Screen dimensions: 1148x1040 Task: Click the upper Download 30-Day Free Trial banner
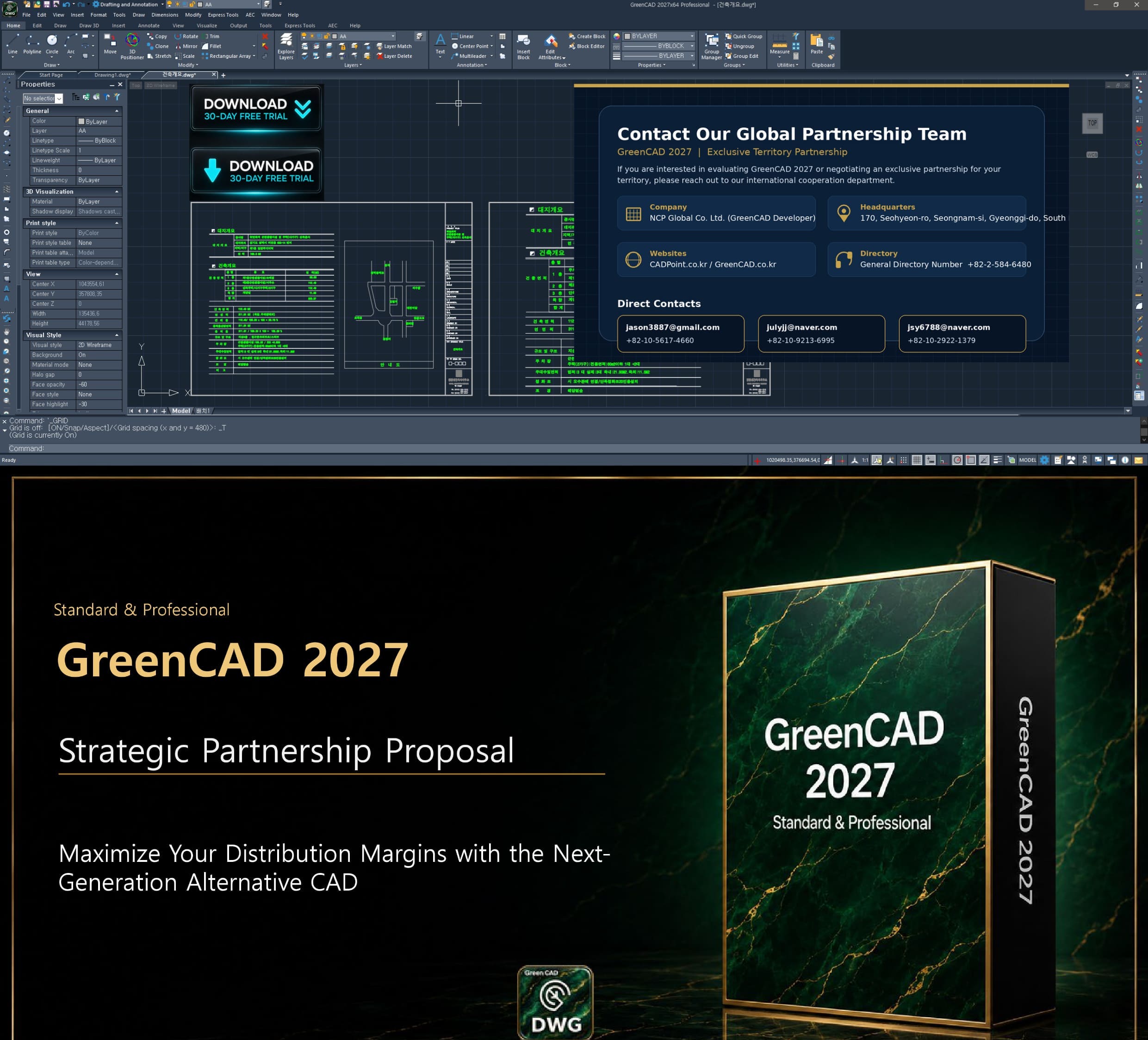(256, 109)
